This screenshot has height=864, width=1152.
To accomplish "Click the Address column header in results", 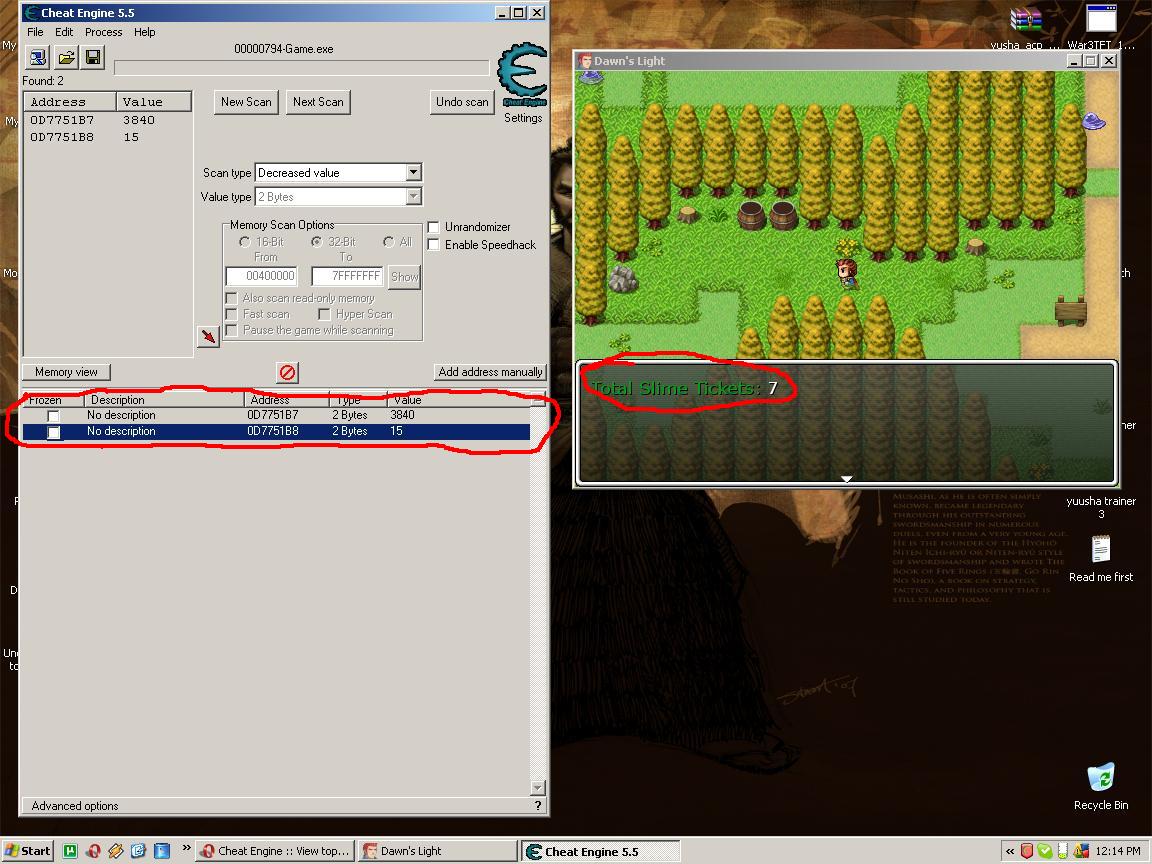I will [70, 102].
